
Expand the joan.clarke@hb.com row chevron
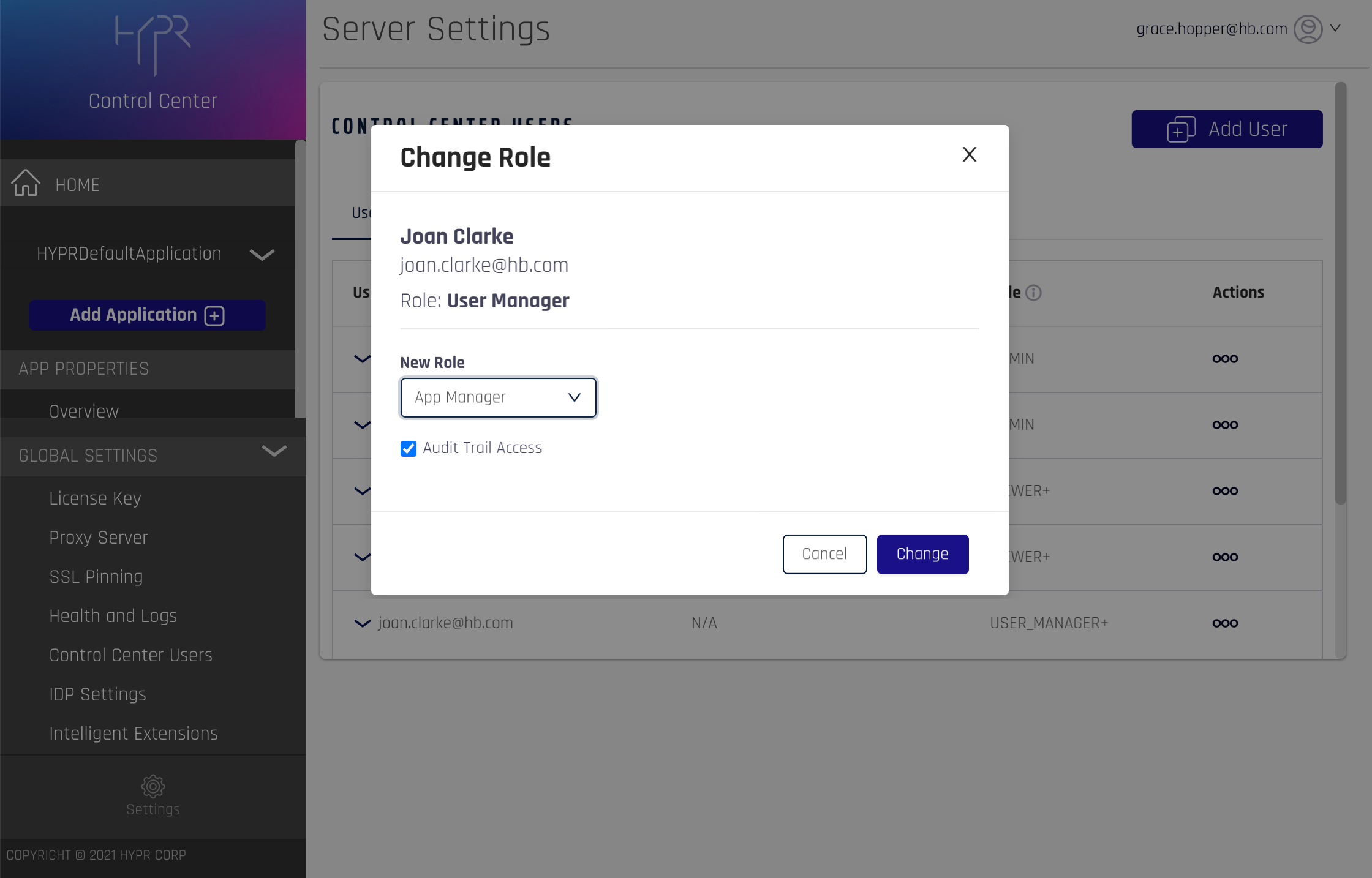362,623
